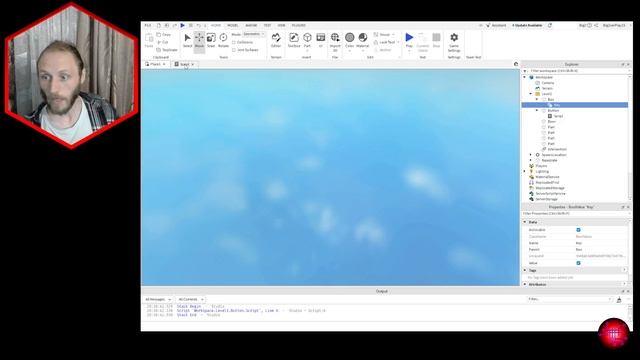Toggle the Value property checkbox
Screen dimensions: 640x360
(x=578, y=263)
